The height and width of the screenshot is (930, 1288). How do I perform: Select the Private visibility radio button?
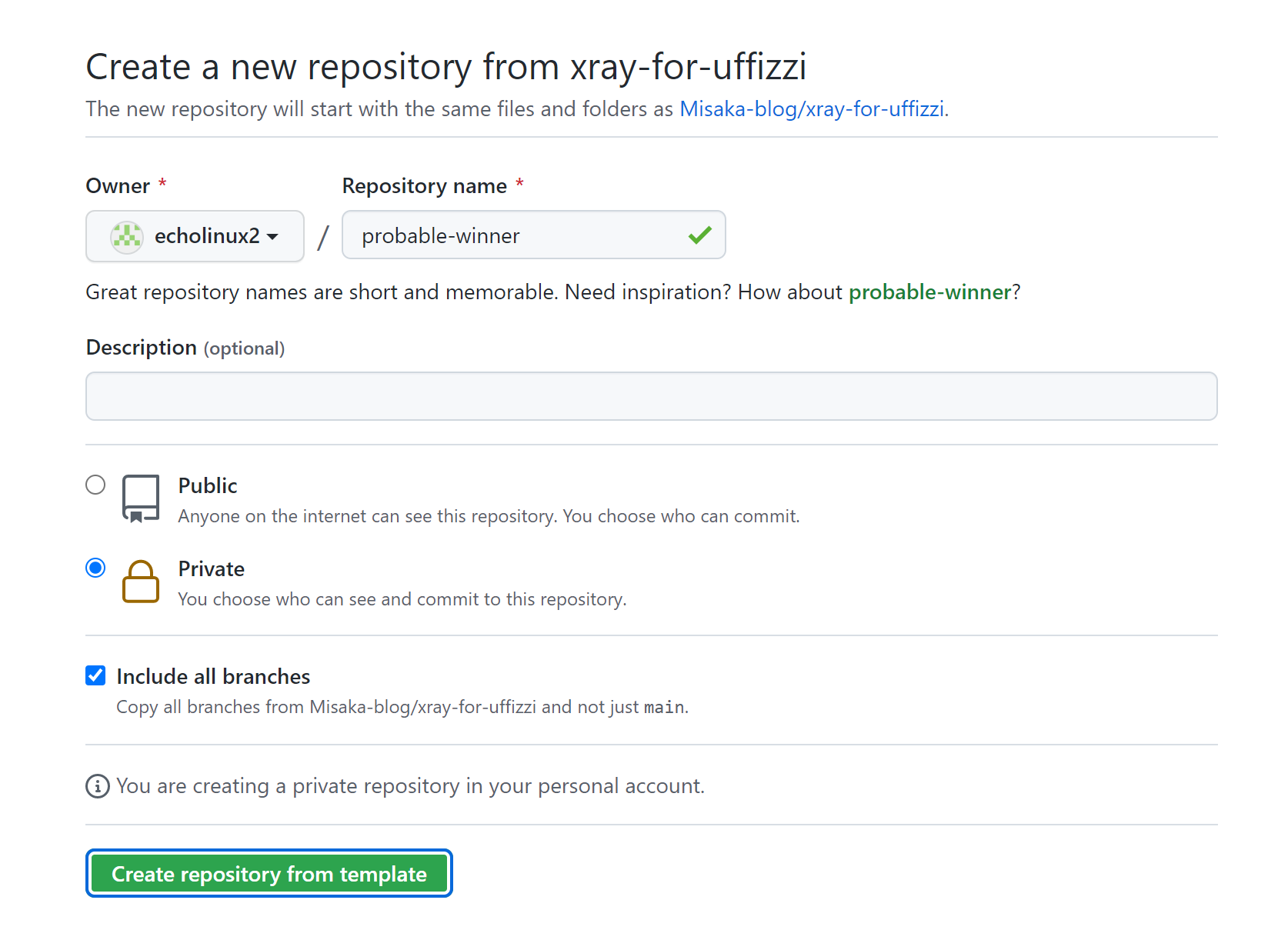pyautogui.click(x=95, y=568)
